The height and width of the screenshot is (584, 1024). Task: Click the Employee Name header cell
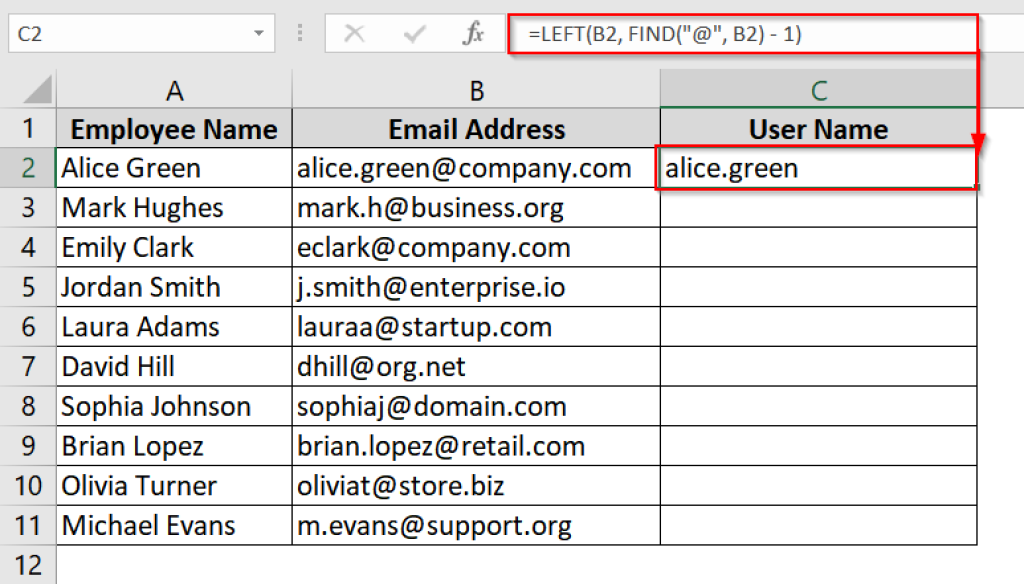[x=174, y=128]
